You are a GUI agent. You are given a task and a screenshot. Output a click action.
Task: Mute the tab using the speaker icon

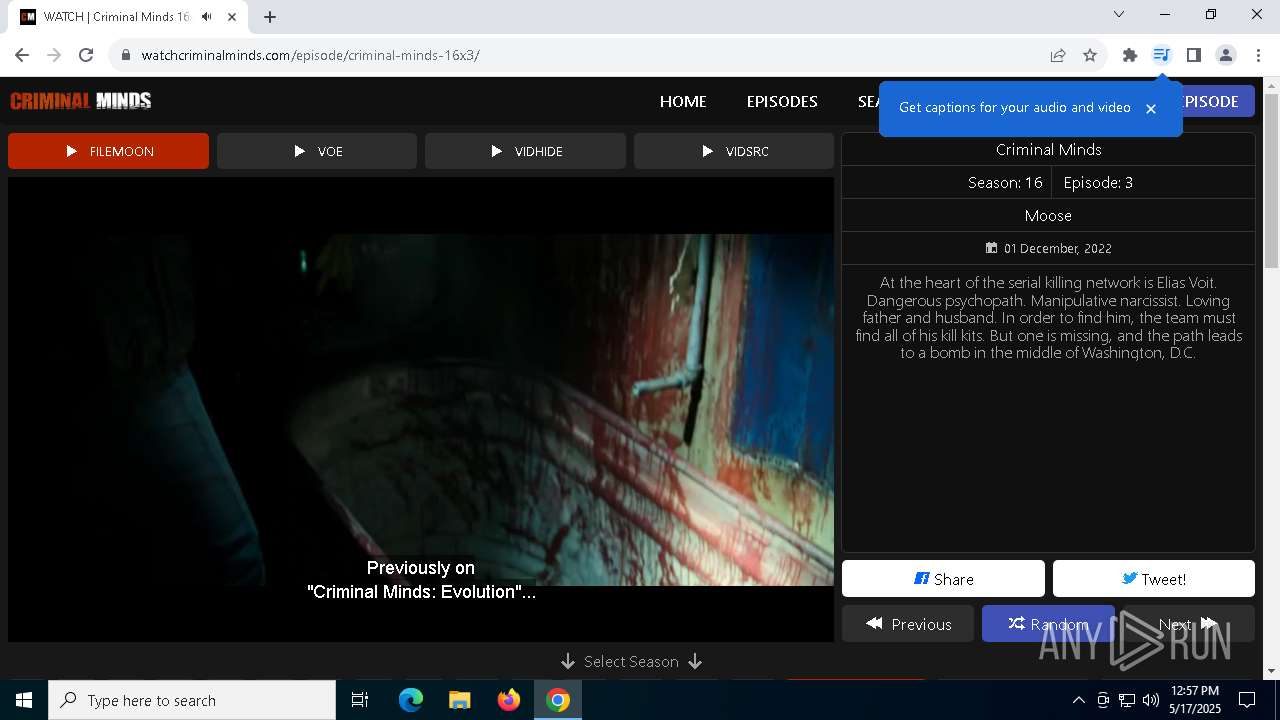point(206,16)
